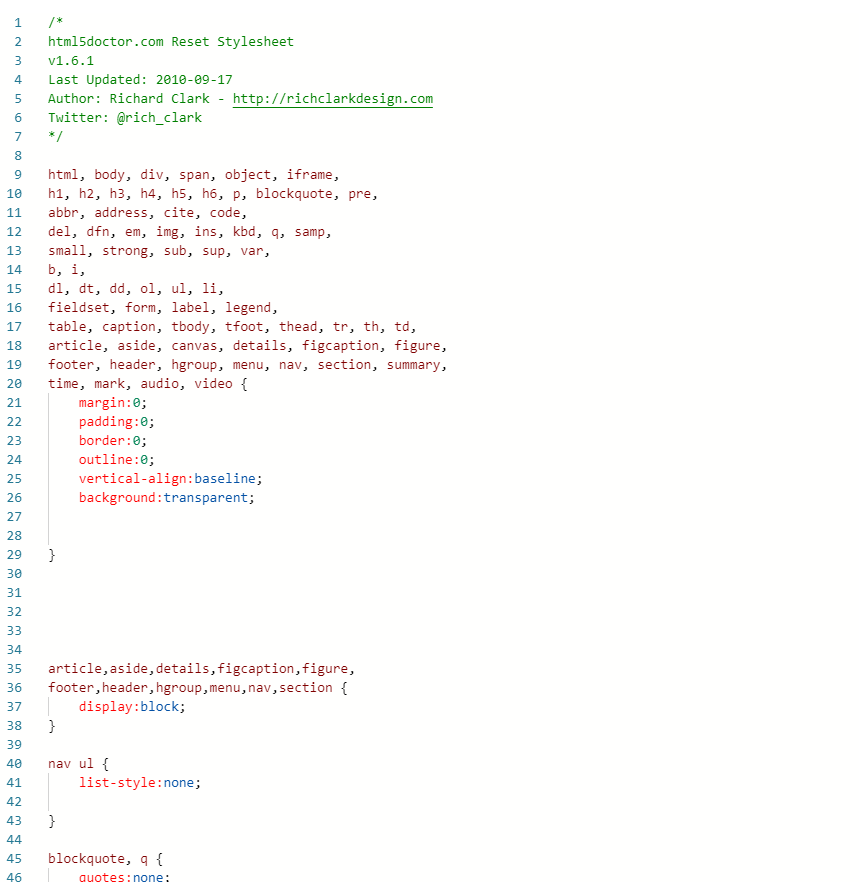
Task: Click the border:0 declaration on line 23
Action: tap(113, 440)
